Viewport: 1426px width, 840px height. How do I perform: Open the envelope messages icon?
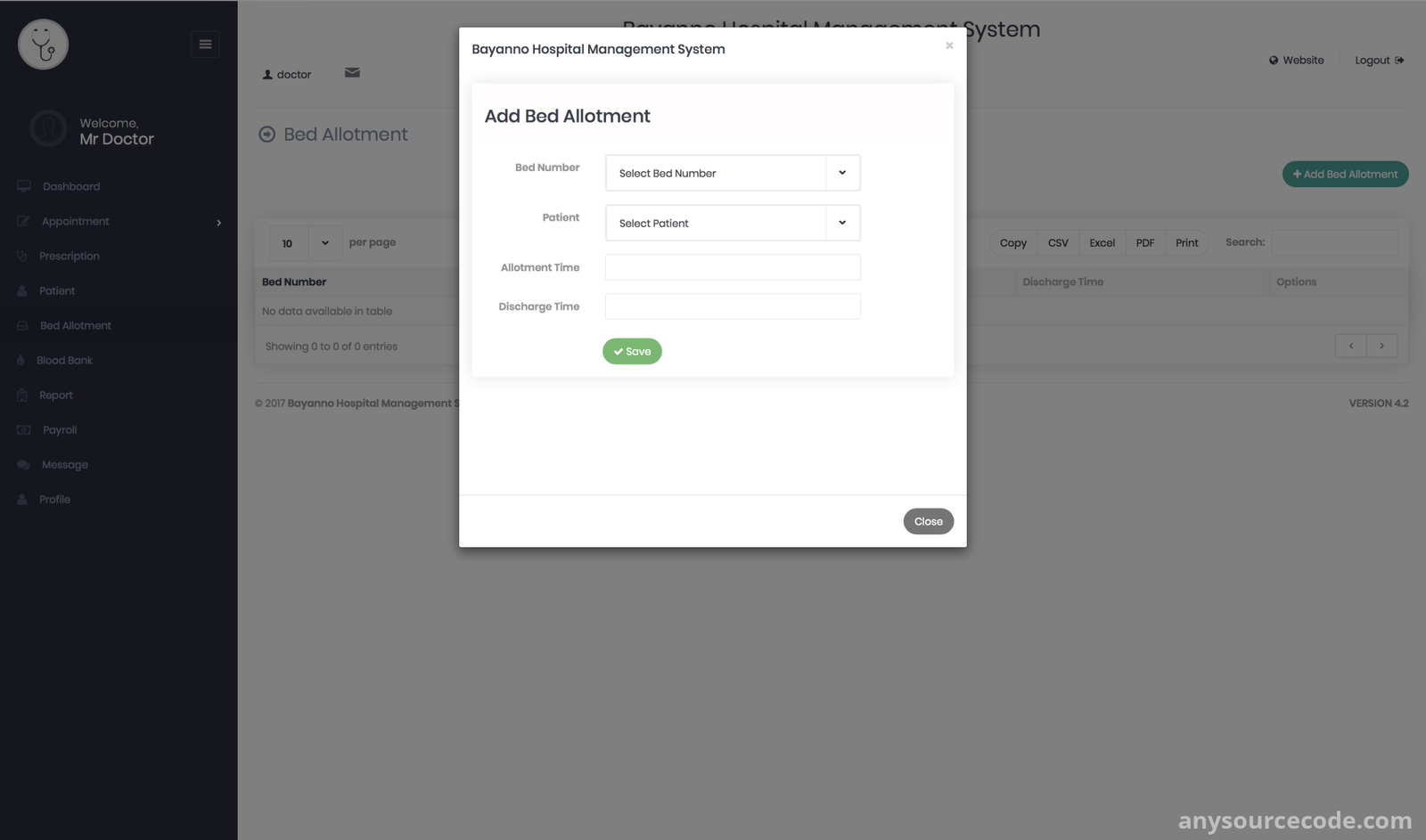point(352,73)
